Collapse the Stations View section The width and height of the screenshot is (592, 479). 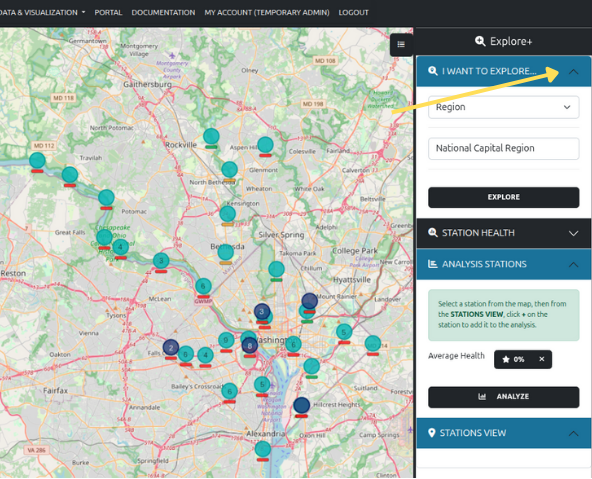(573, 433)
